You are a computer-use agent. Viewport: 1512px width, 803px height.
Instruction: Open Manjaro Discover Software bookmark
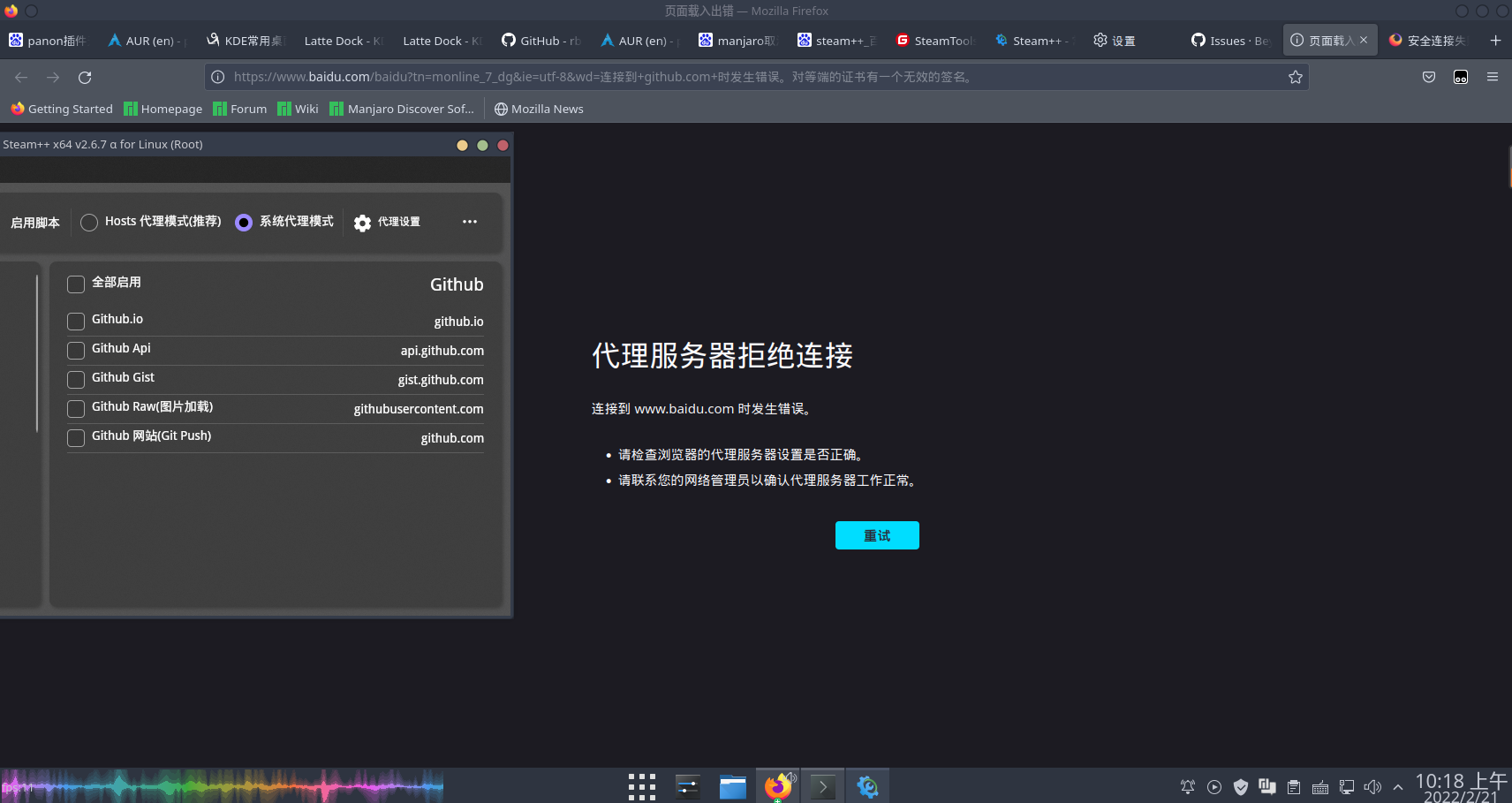pos(402,109)
